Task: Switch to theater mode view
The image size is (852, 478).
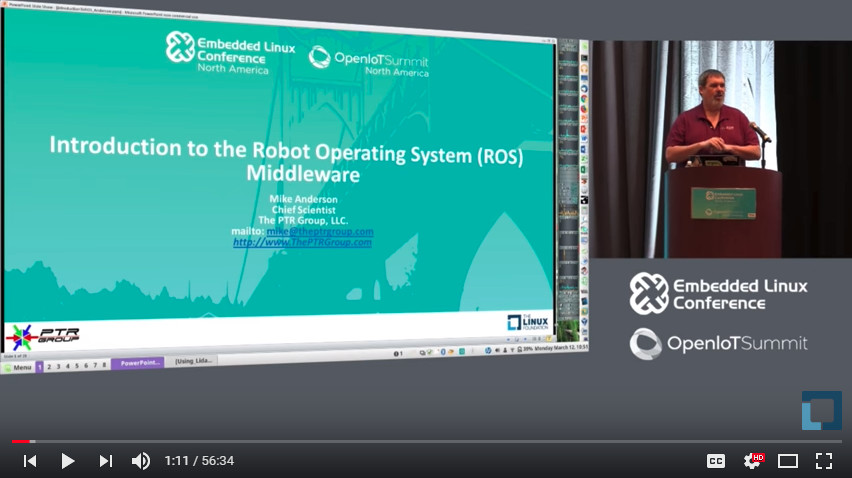Action: click(x=787, y=461)
